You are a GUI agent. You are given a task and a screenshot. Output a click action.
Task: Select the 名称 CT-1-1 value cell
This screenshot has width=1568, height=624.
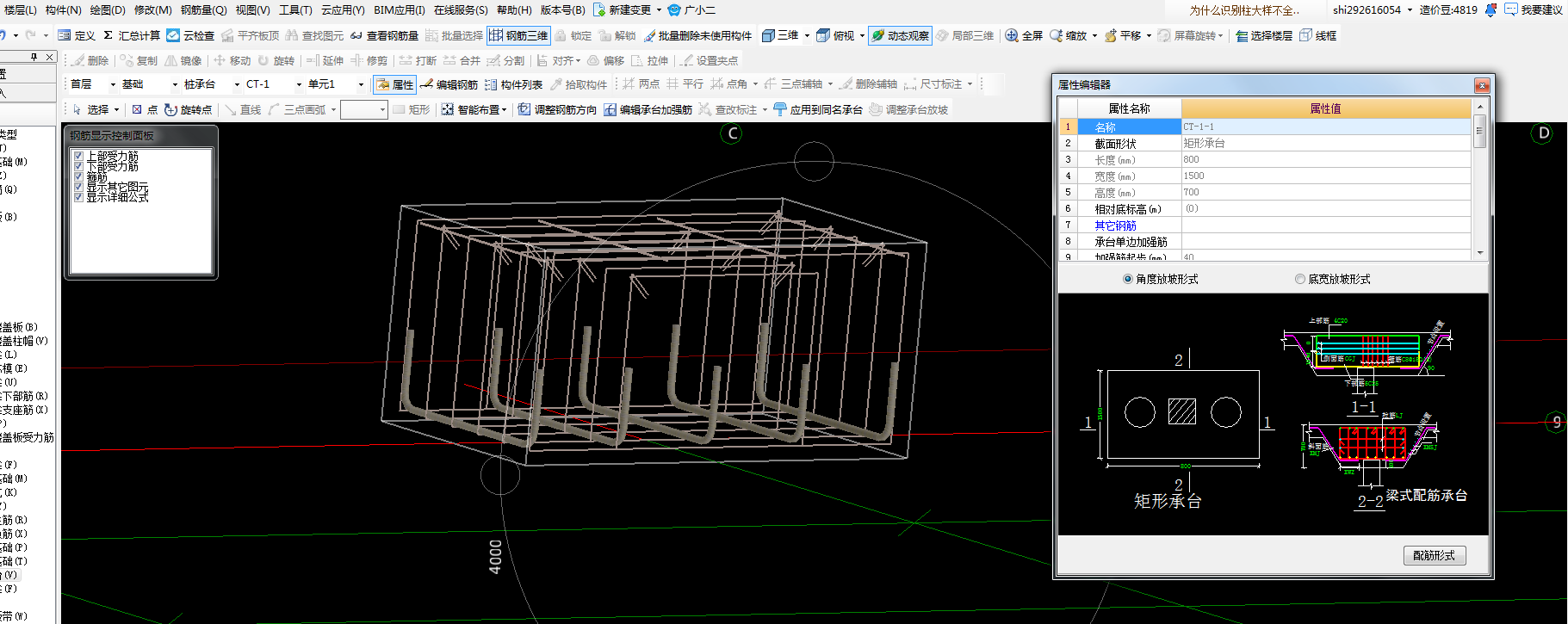tap(1326, 127)
